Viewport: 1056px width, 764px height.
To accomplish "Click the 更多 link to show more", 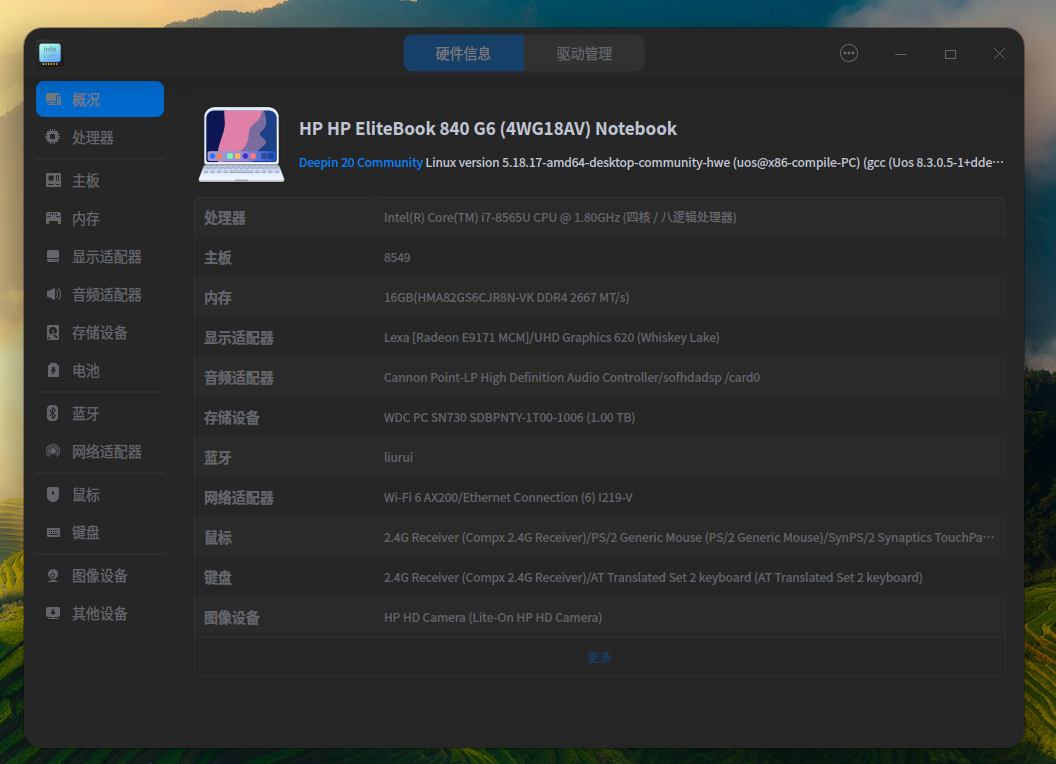I will 599,657.
